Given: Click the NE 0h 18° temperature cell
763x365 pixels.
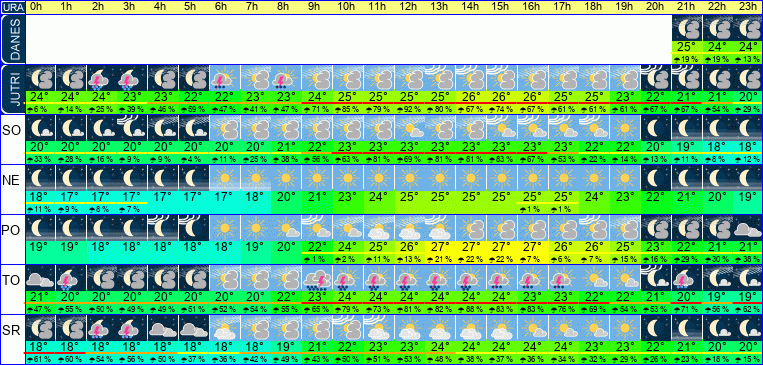Looking at the screenshot, I should [40, 197].
